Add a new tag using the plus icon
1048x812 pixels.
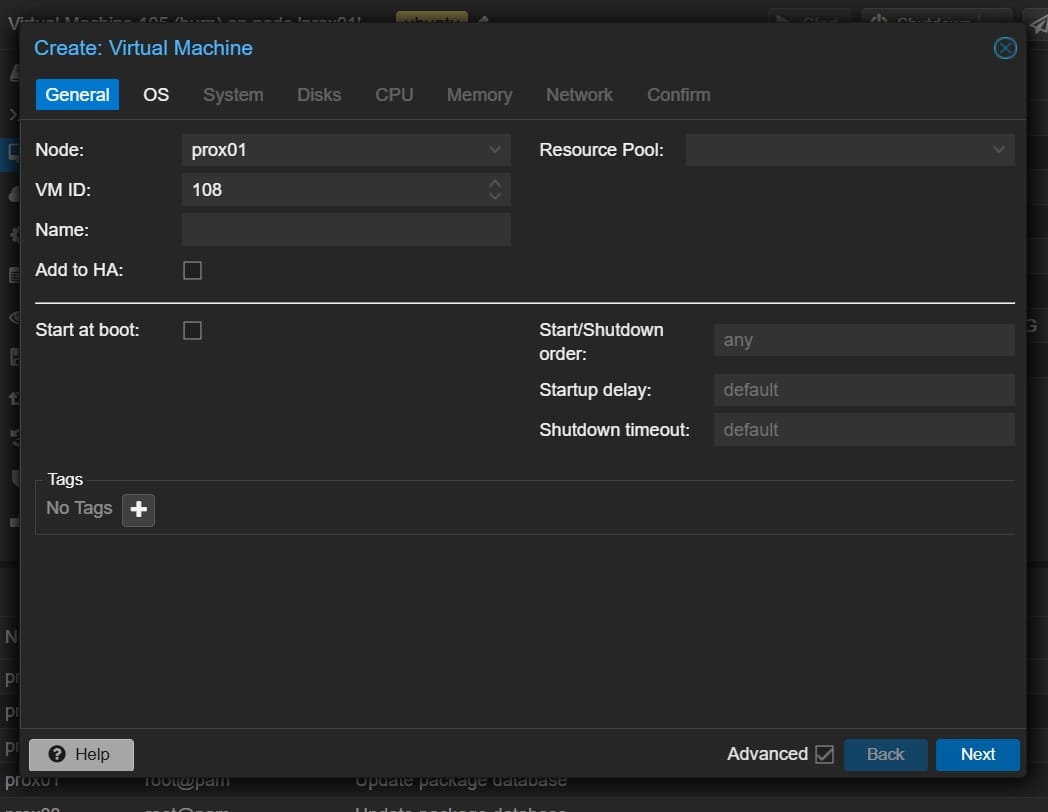pyautogui.click(x=138, y=510)
